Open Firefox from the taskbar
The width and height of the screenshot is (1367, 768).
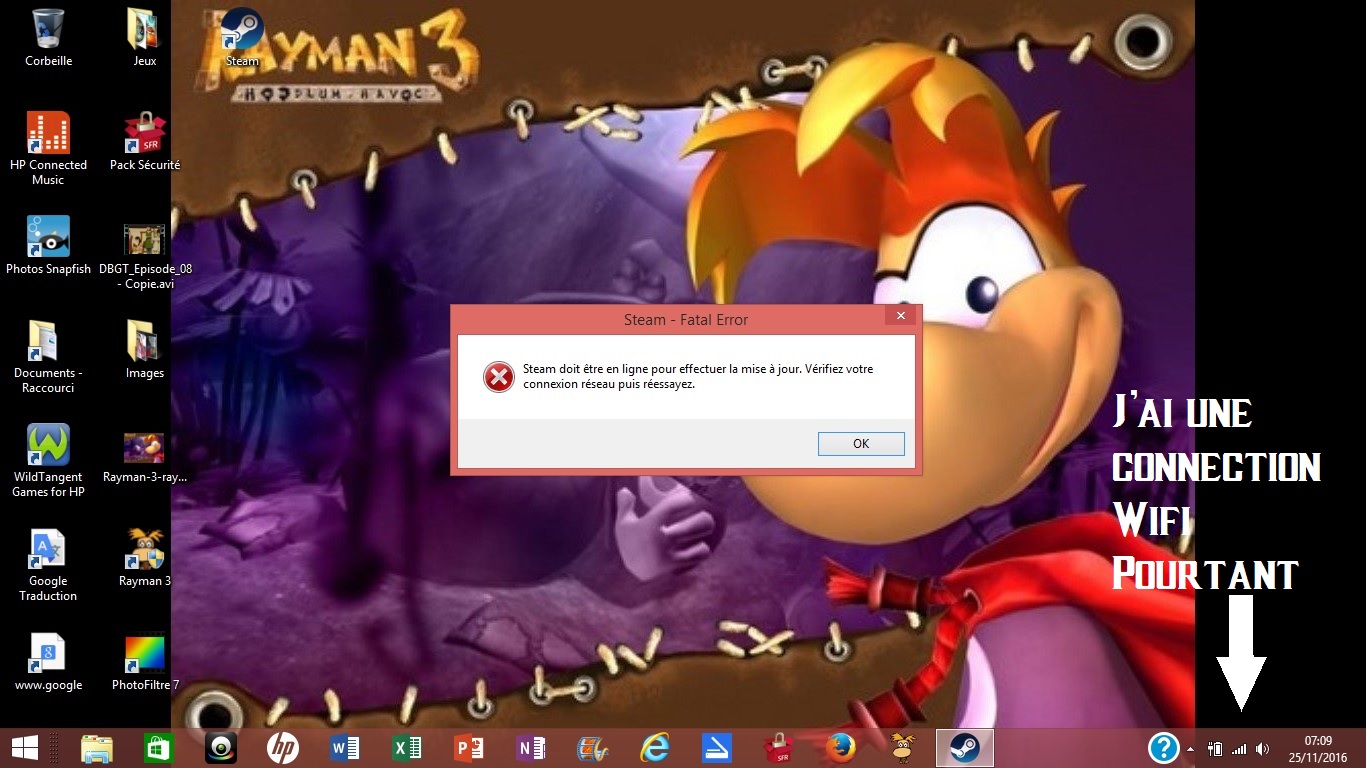pyautogui.click(x=841, y=748)
